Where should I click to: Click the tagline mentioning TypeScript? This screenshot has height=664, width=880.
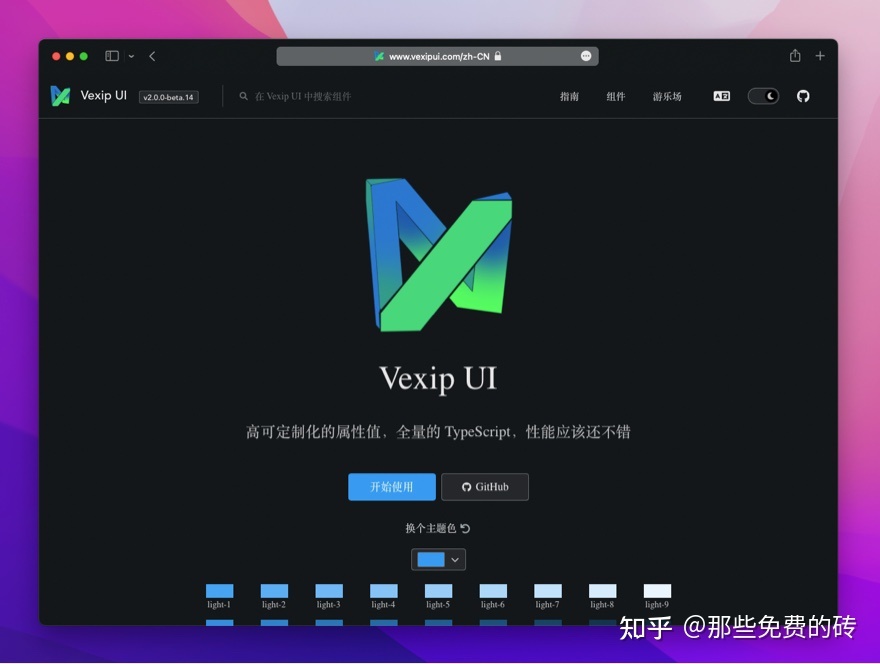click(438, 432)
